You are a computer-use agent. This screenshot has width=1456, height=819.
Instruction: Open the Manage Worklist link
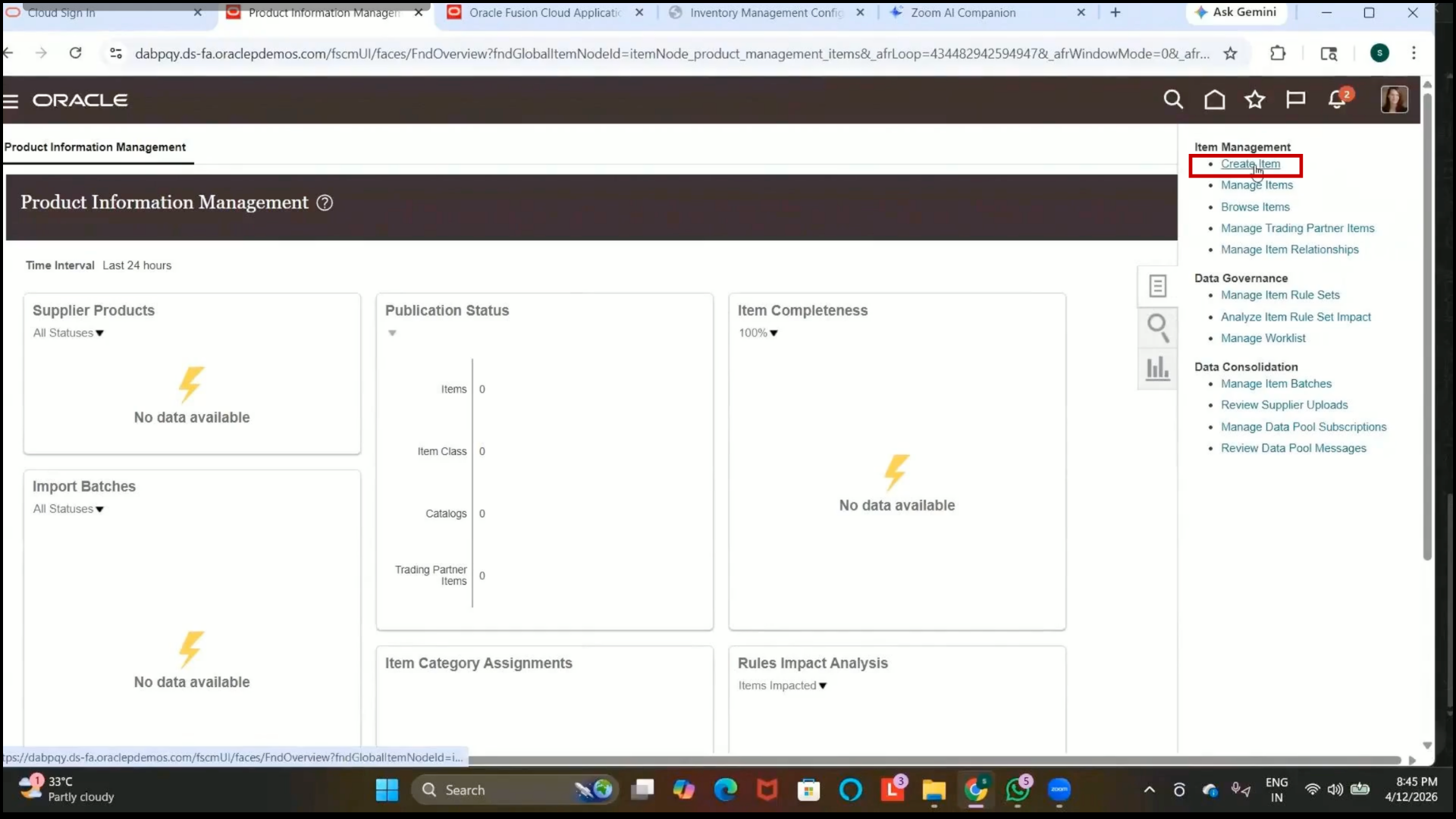(1263, 338)
